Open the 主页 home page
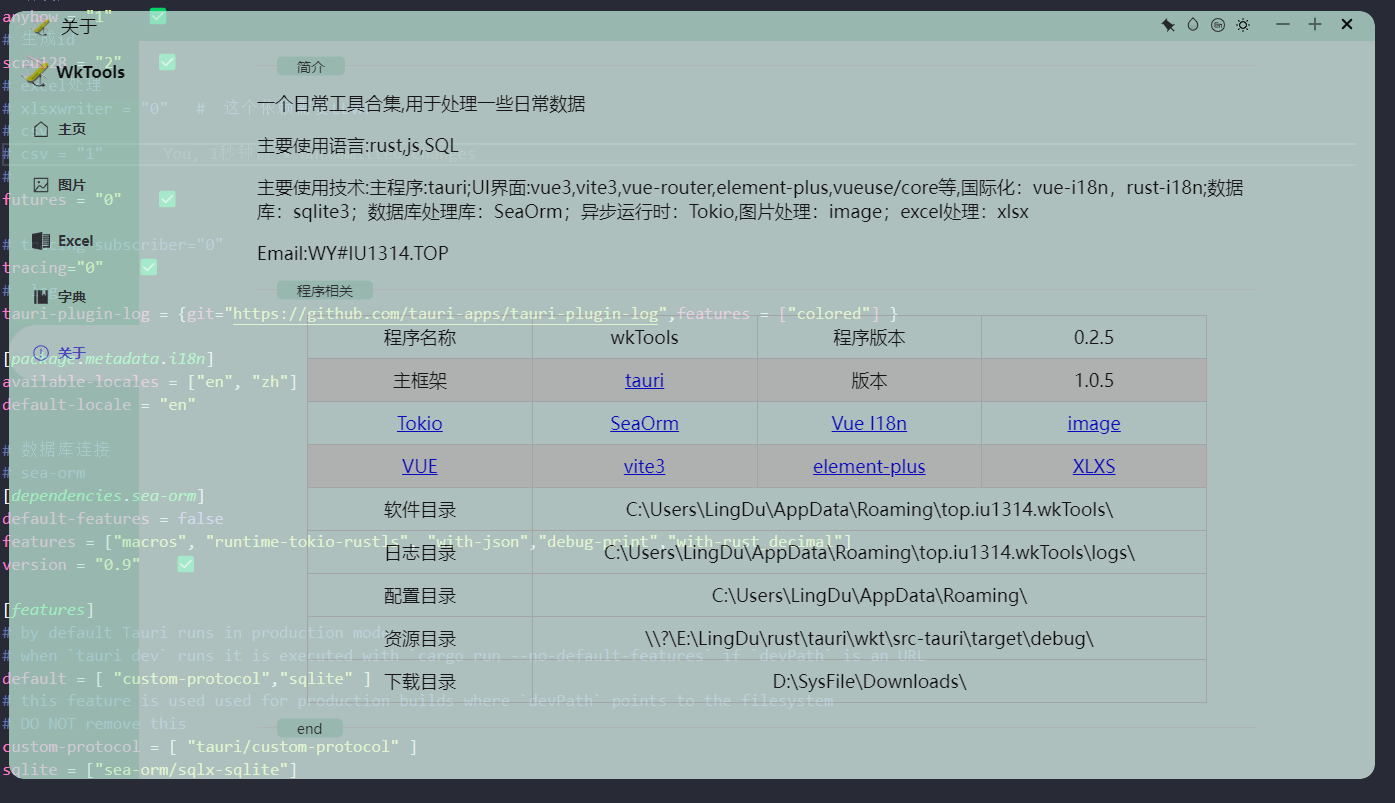The height and width of the screenshot is (803, 1395). [x=60, y=129]
